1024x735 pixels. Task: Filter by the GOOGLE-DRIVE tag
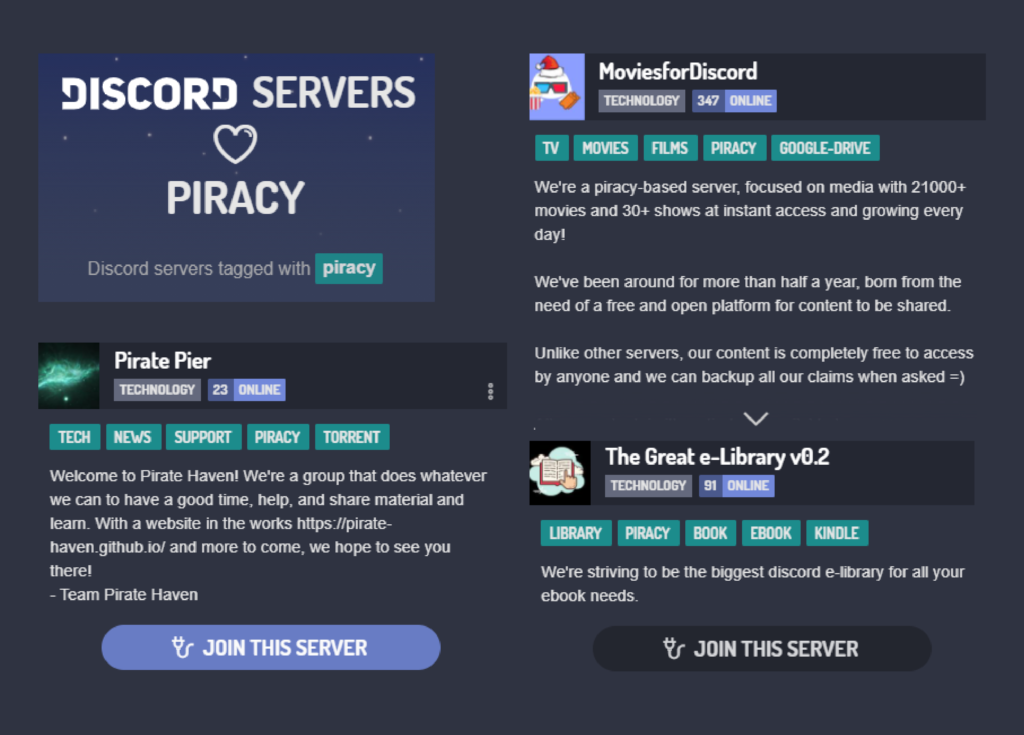825,148
